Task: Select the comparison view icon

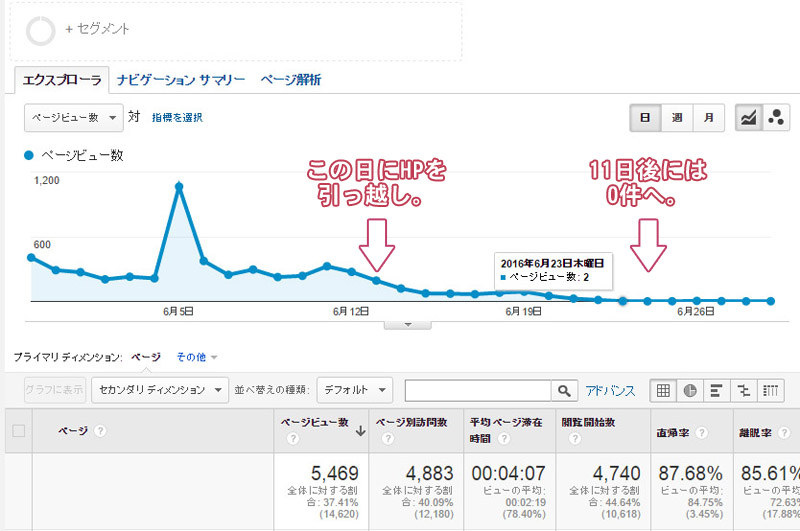Action: pos(744,391)
